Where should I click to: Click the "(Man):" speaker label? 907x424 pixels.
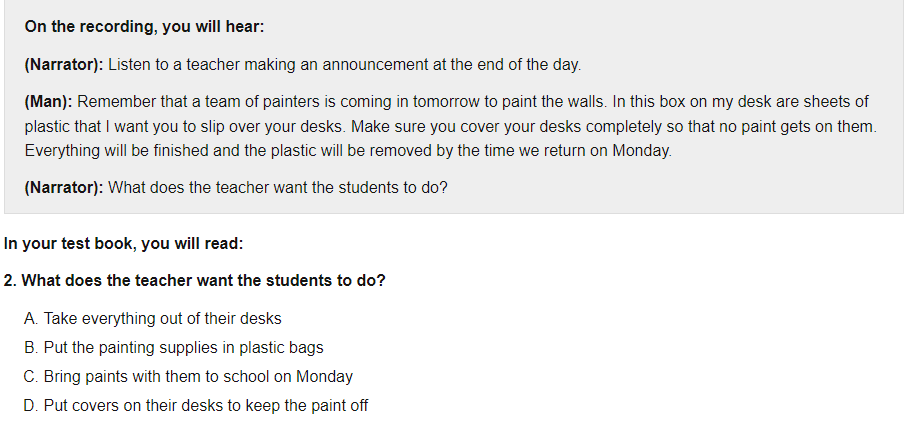(48, 102)
